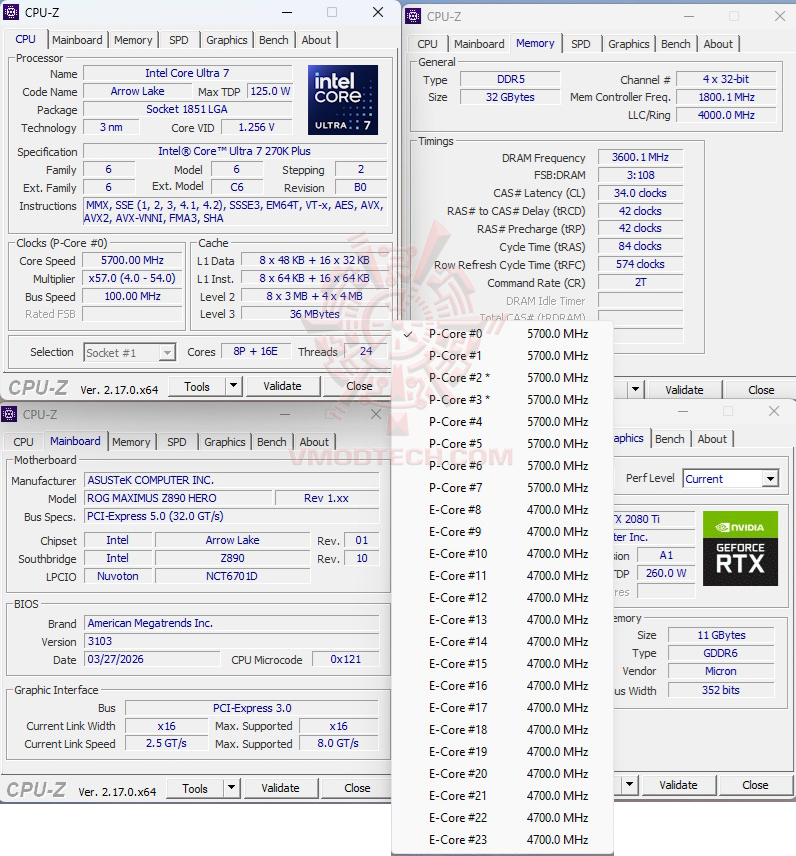The height and width of the screenshot is (856, 796).
Task: Click Validate in the Memory window
Action: (684, 390)
